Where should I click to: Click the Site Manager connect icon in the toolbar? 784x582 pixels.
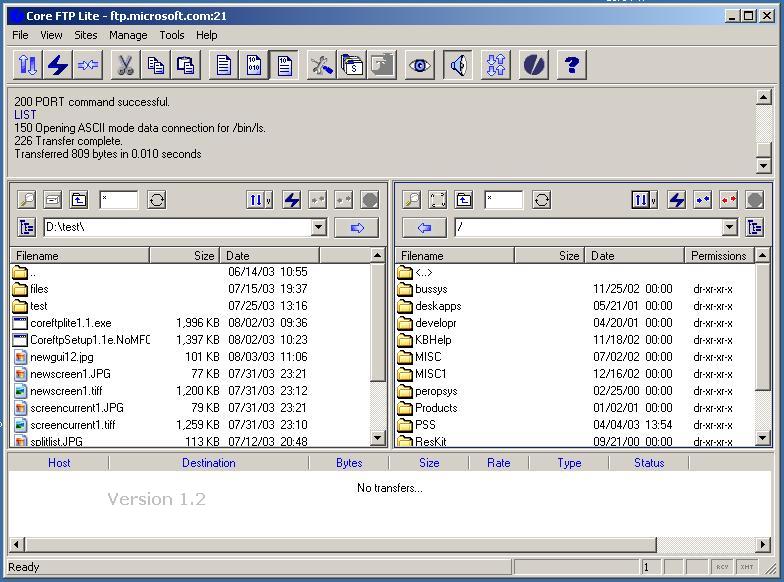point(28,65)
